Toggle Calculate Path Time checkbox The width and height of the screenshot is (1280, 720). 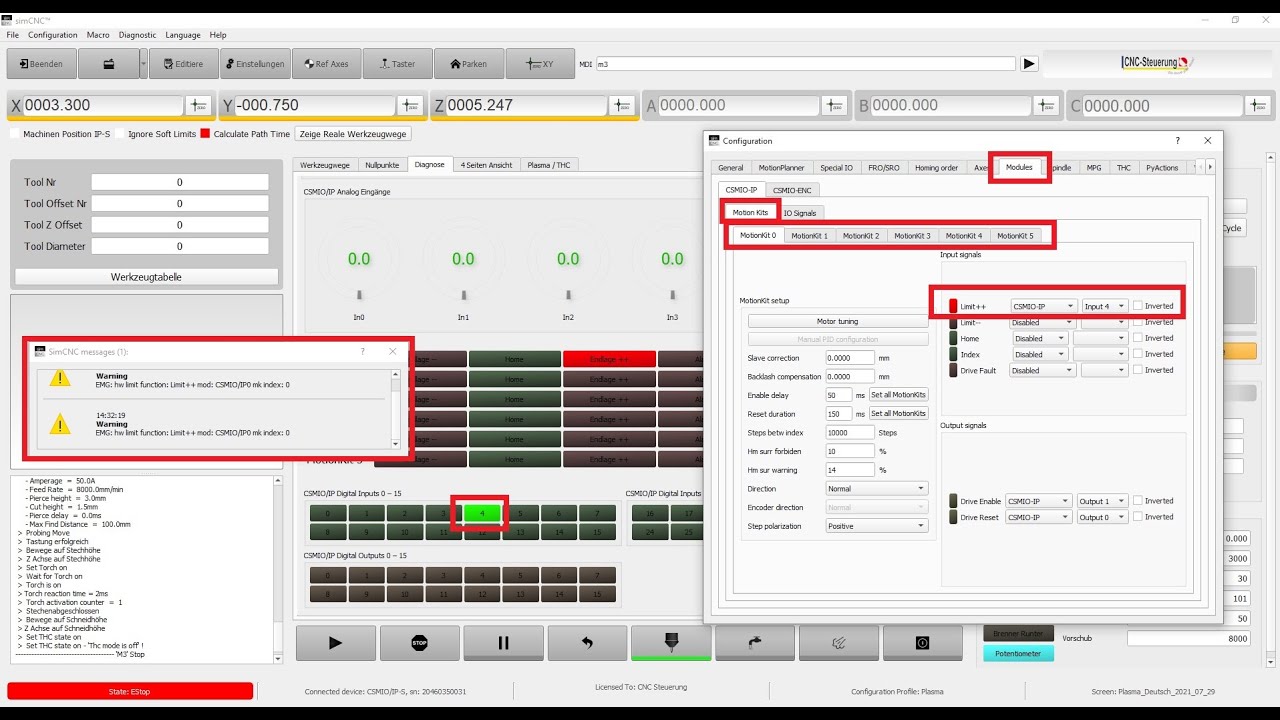(x=205, y=134)
